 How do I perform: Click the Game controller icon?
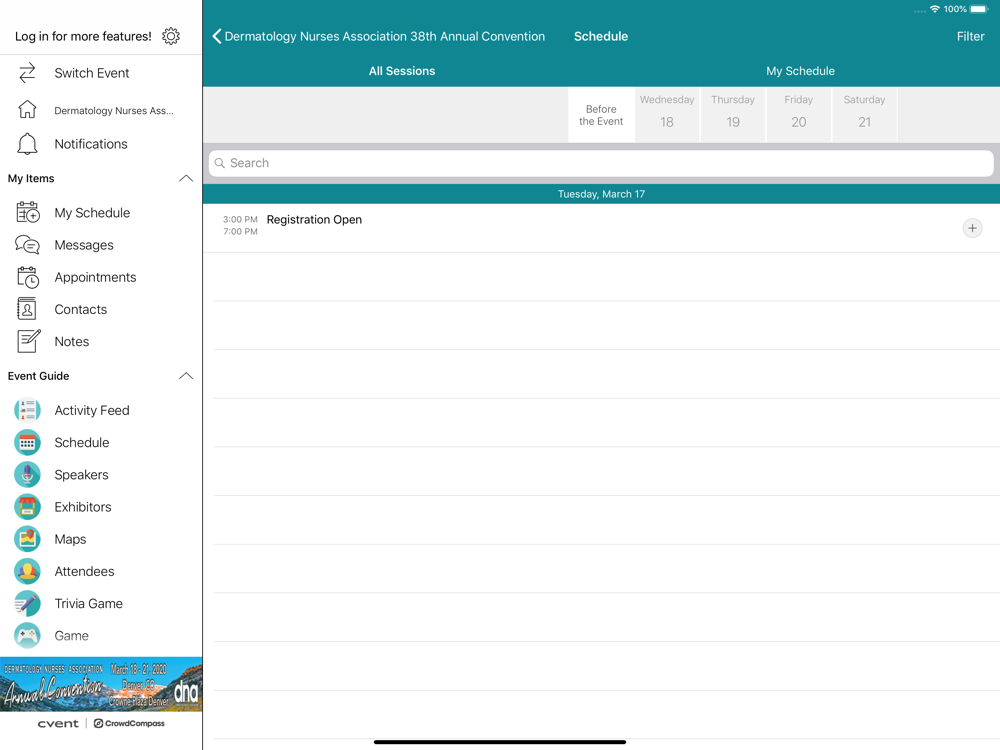click(x=27, y=636)
